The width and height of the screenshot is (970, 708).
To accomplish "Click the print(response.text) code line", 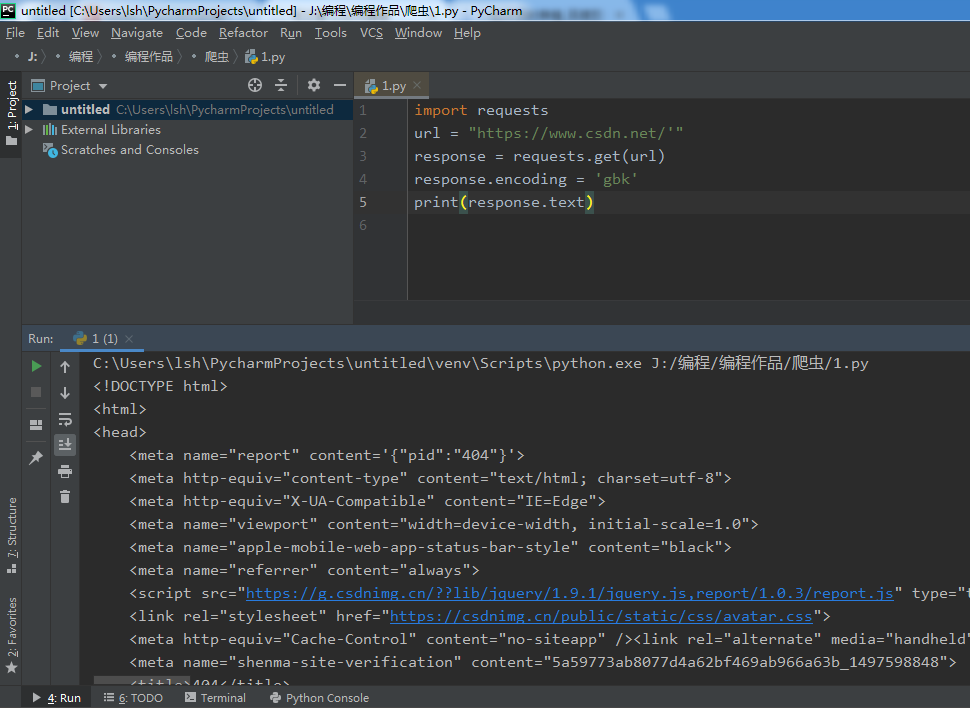I will coord(504,202).
